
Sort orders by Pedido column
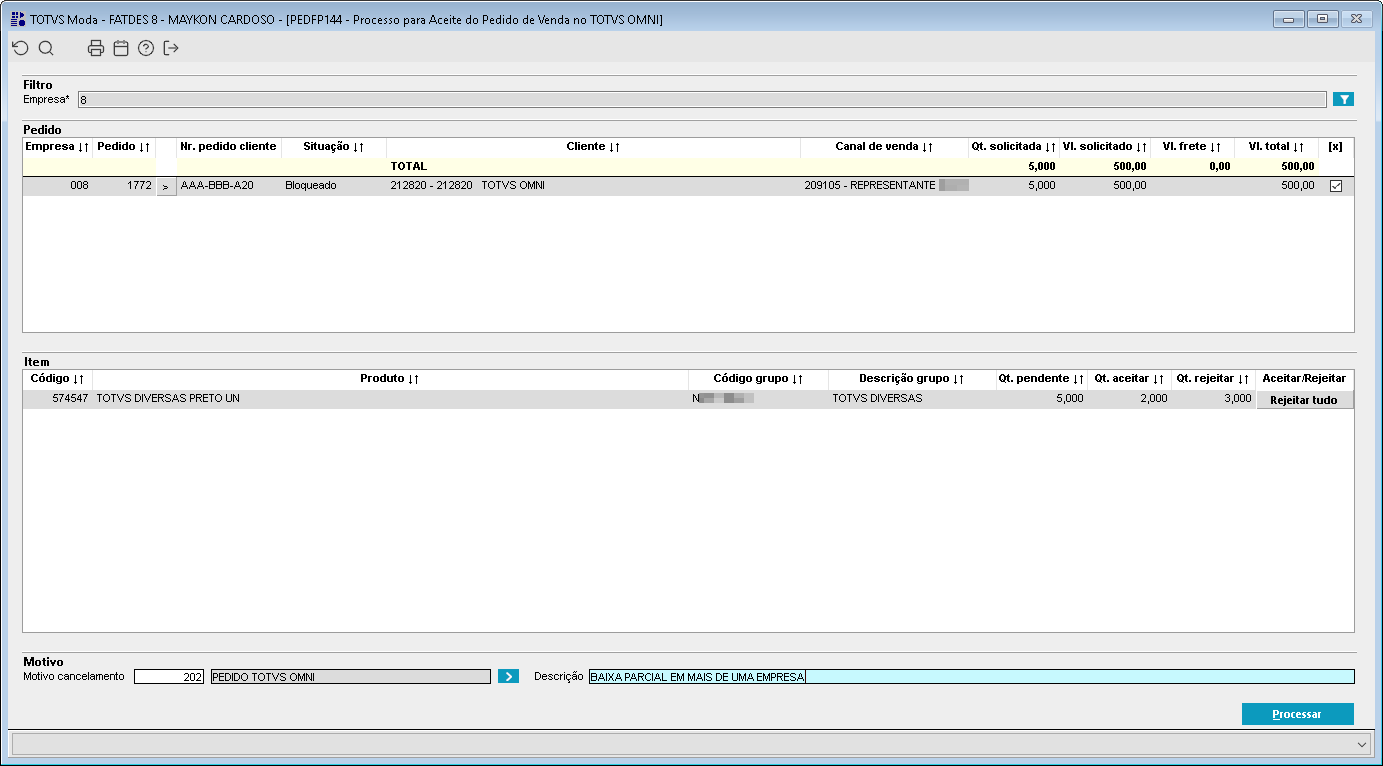tap(124, 147)
